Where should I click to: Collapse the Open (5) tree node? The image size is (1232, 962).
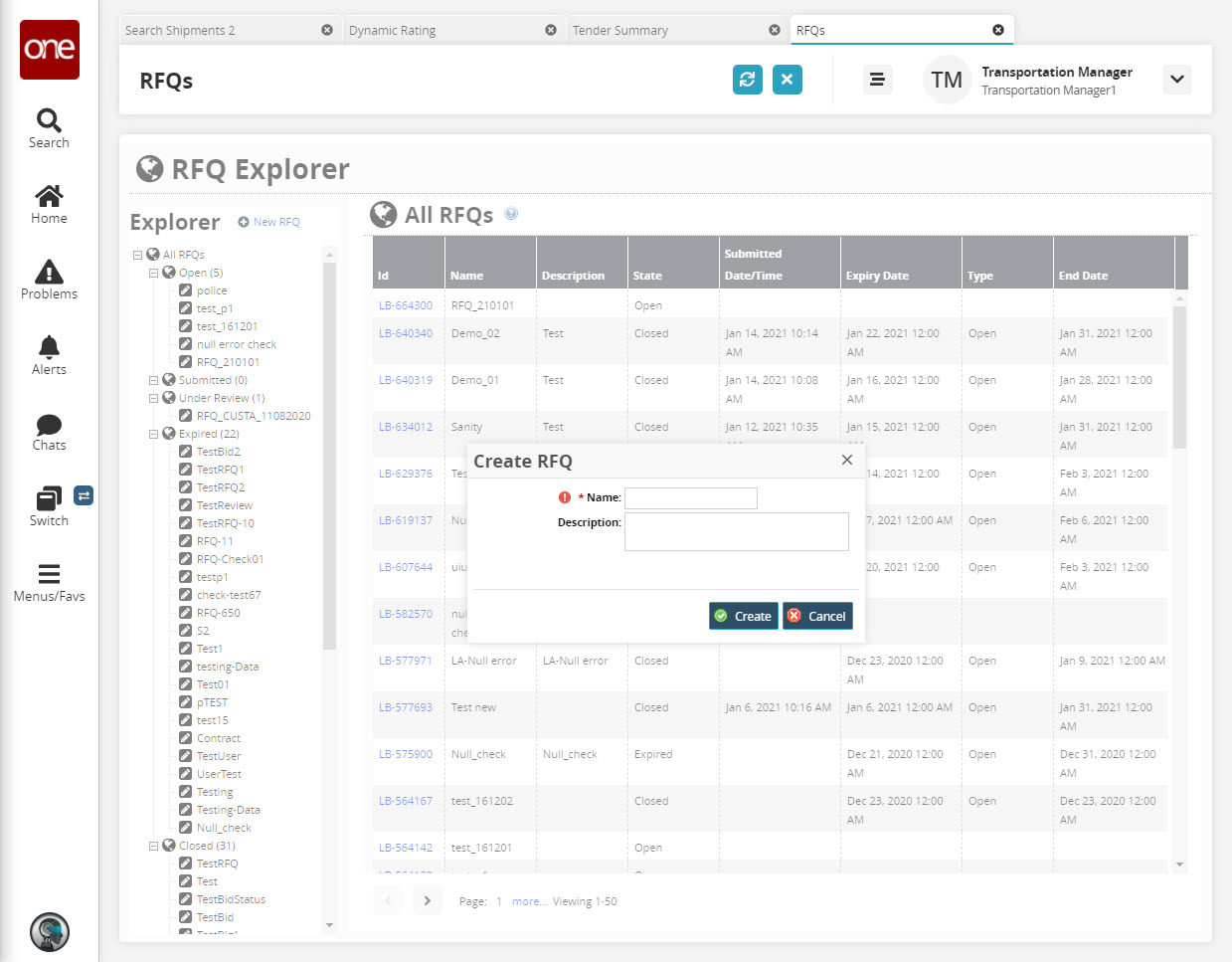click(x=153, y=273)
